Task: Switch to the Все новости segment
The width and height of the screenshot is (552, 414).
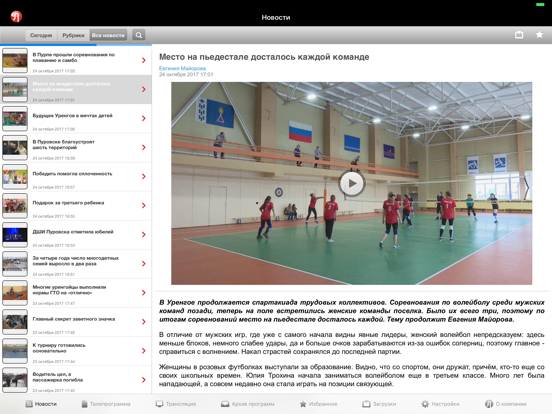Action: [108, 35]
